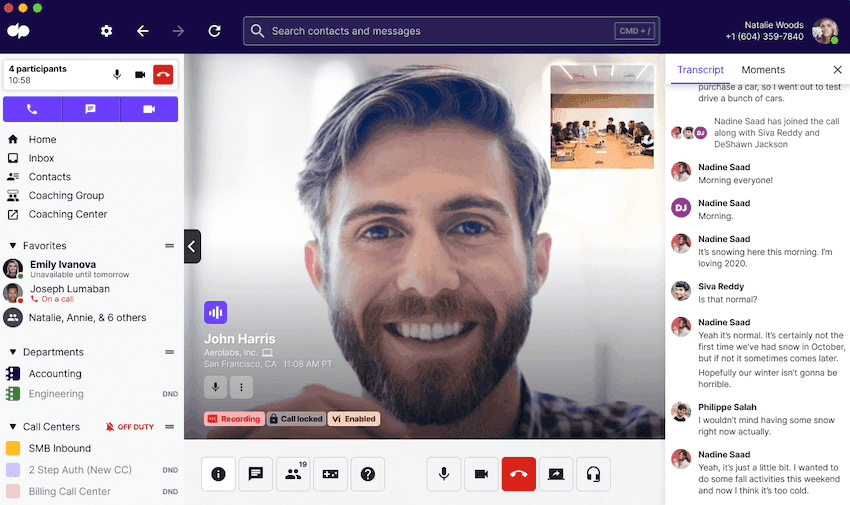
Task: Click Philippe Salah's avatar in transcript
Action: point(681,412)
